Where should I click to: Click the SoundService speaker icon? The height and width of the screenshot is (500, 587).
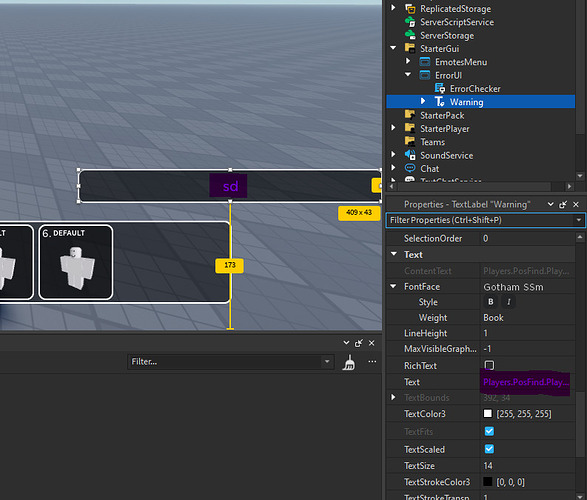point(410,155)
